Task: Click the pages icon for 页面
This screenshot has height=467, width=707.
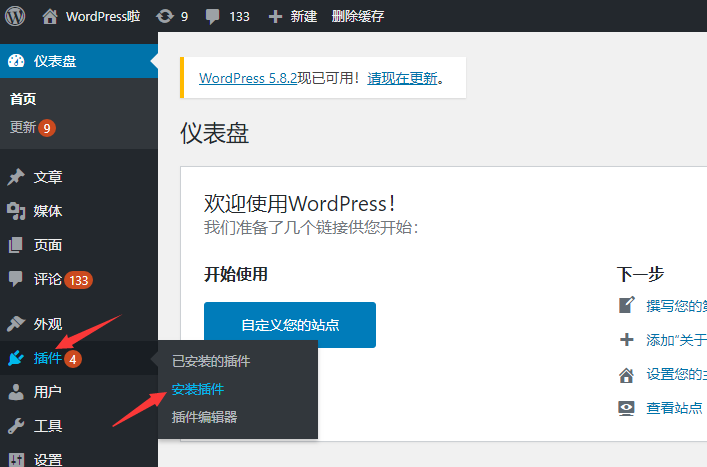Action: click(x=16, y=245)
